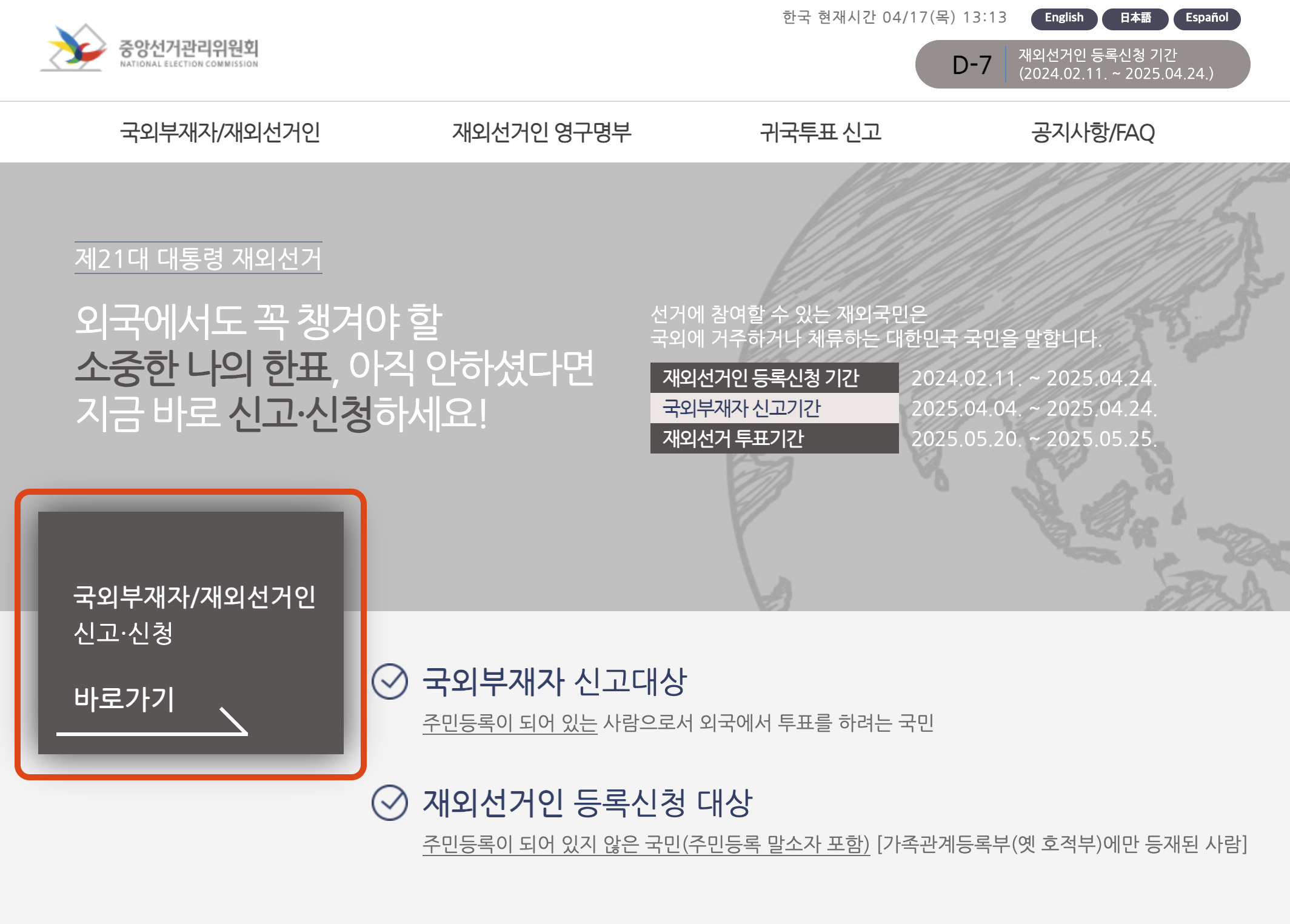Click the 제21대 대통령 재외선거 link
This screenshot has width=1290, height=924.
coord(198,258)
